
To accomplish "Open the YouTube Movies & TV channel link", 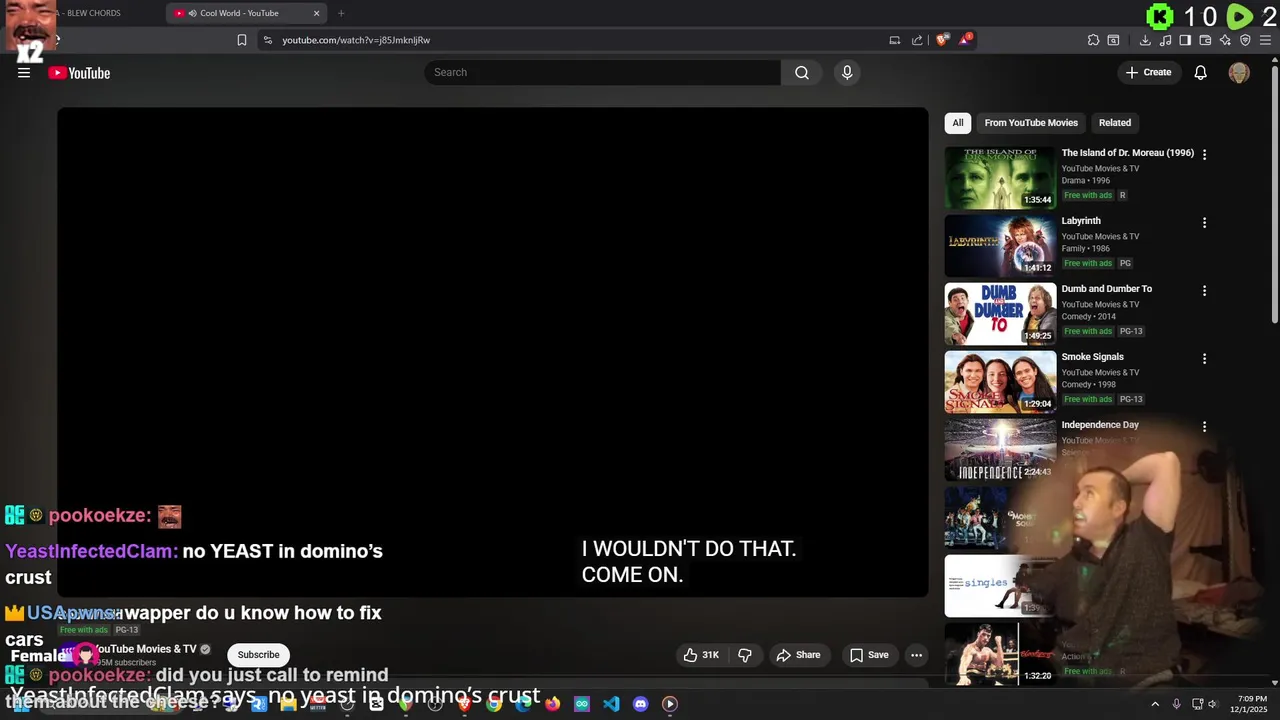I will pos(146,649).
